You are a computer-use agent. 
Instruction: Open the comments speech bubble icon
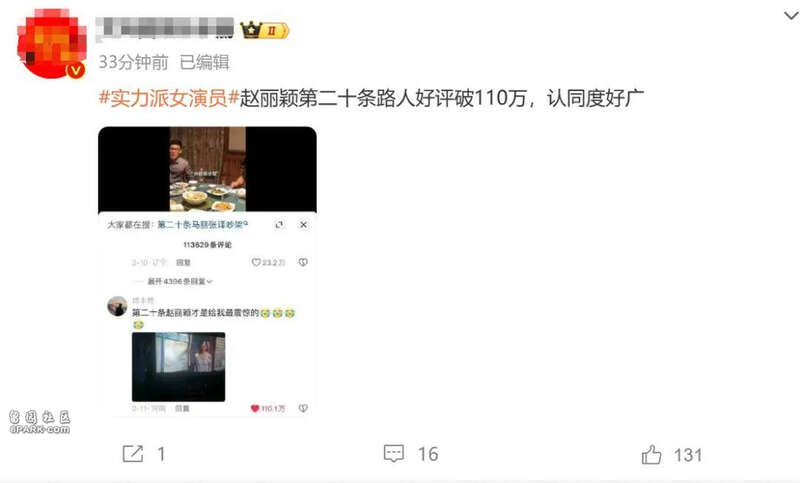pyautogui.click(x=393, y=453)
